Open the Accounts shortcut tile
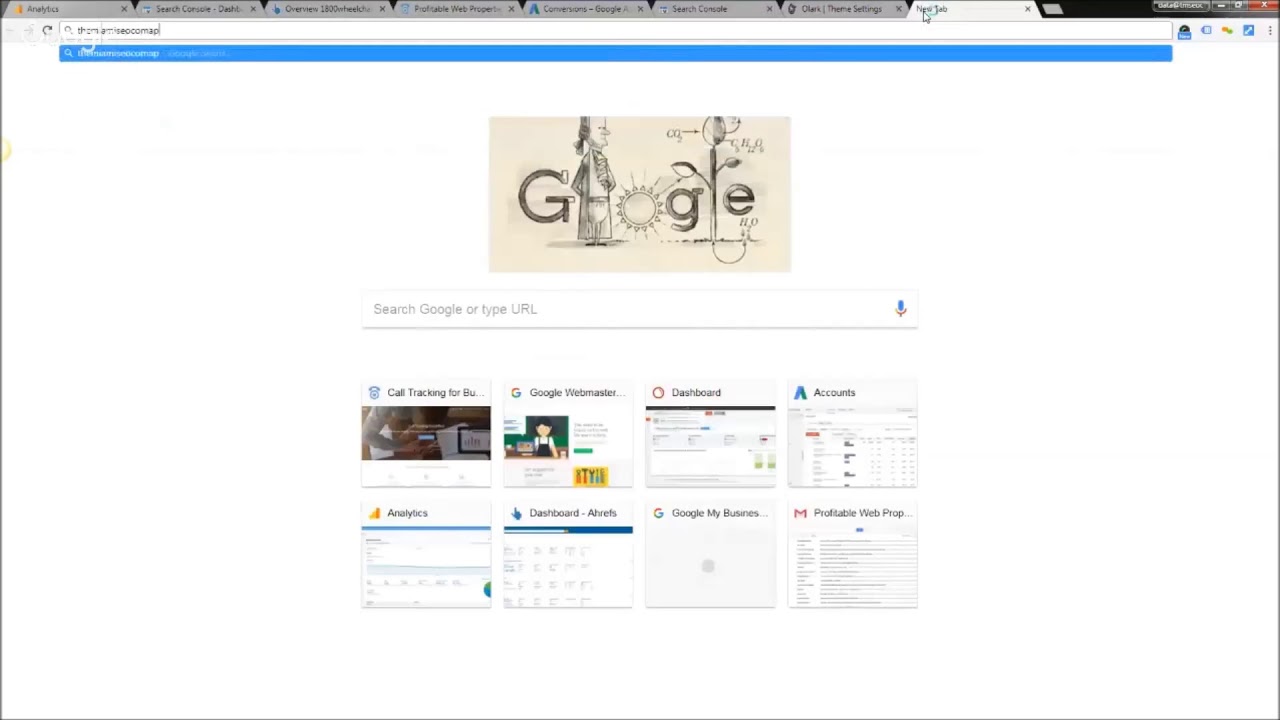 852,435
